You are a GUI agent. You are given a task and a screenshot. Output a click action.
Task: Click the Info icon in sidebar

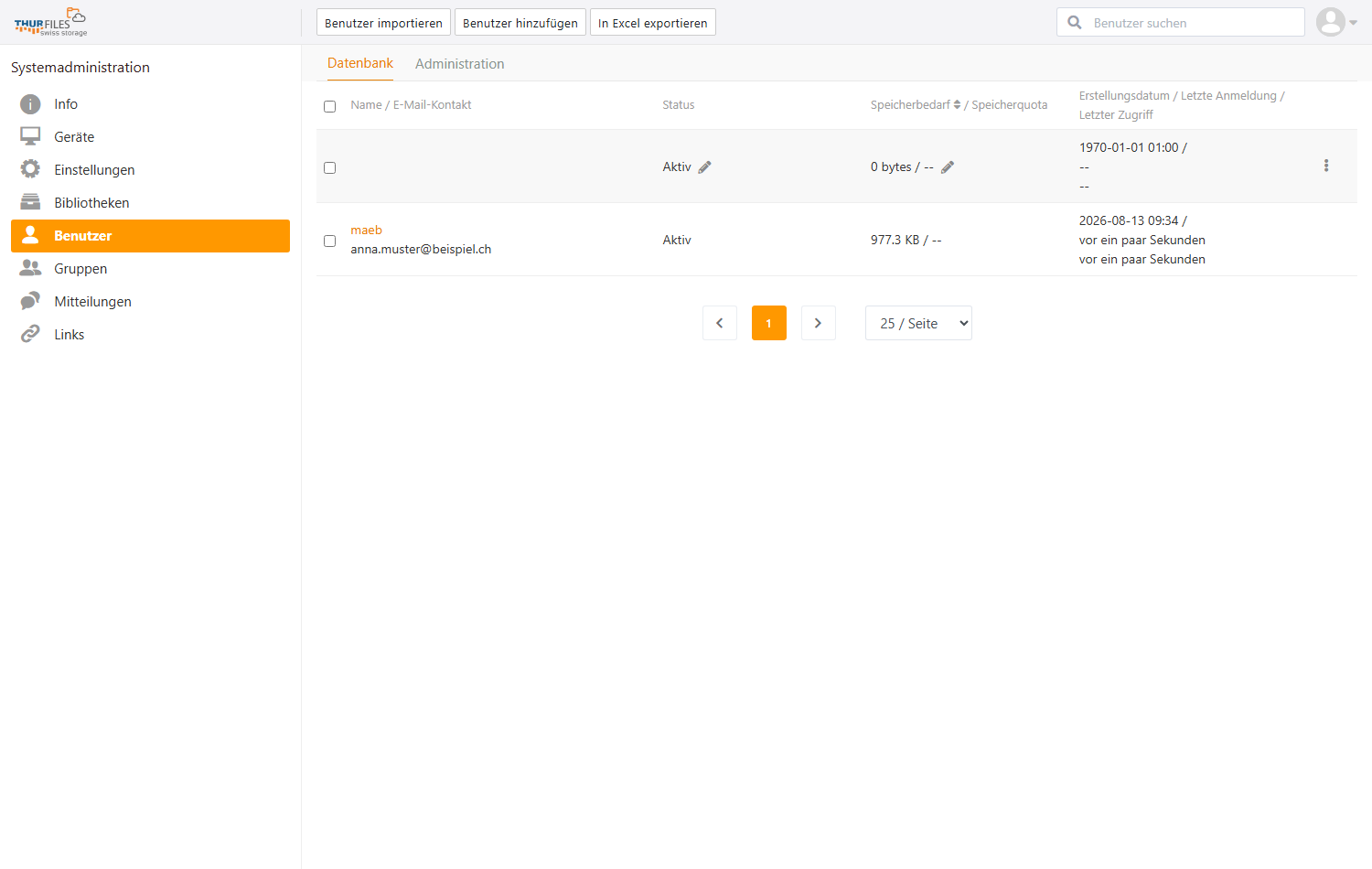click(x=30, y=104)
